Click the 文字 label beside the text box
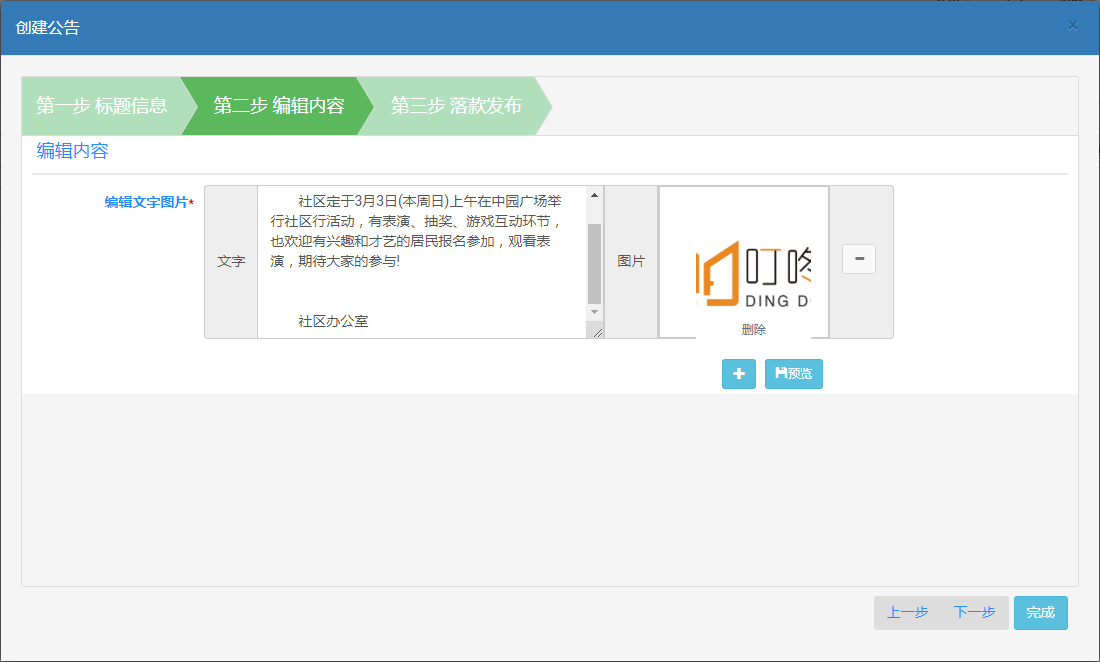The width and height of the screenshot is (1100, 662). 231,262
